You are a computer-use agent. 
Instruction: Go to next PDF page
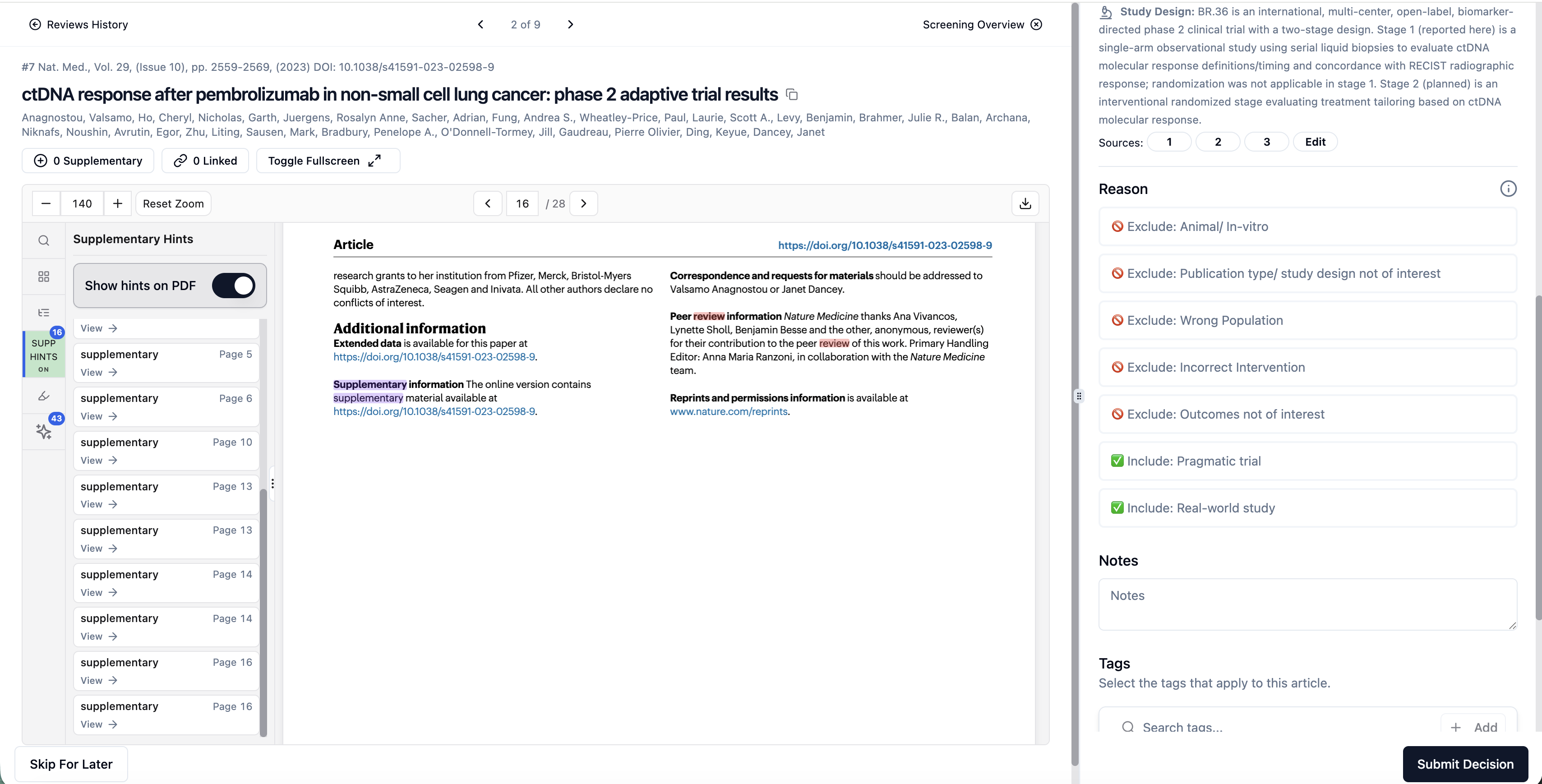click(x=584, y=203)
